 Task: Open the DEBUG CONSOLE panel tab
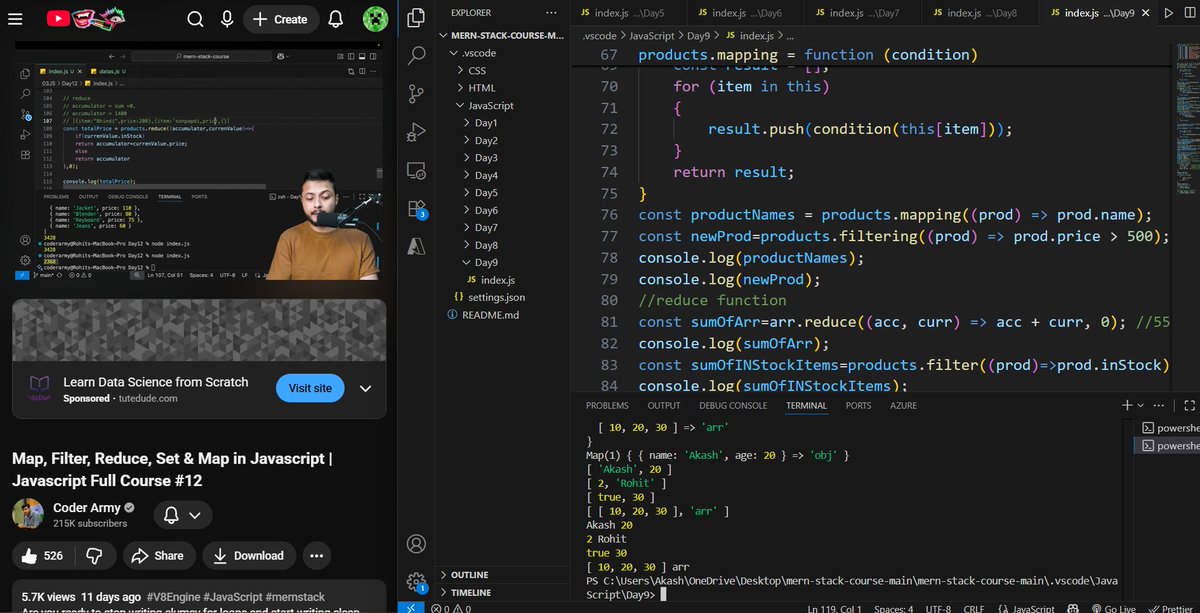point(733,406)
